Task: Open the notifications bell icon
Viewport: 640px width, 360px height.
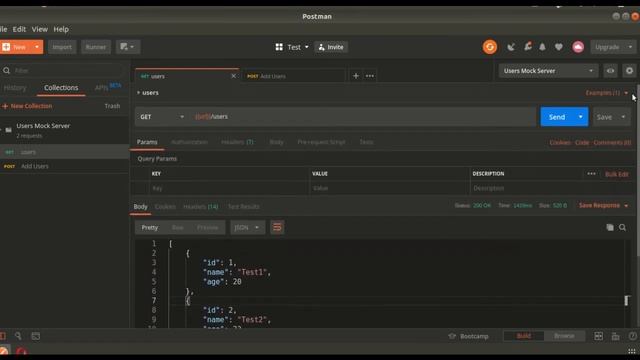Action: pos(542,47)
